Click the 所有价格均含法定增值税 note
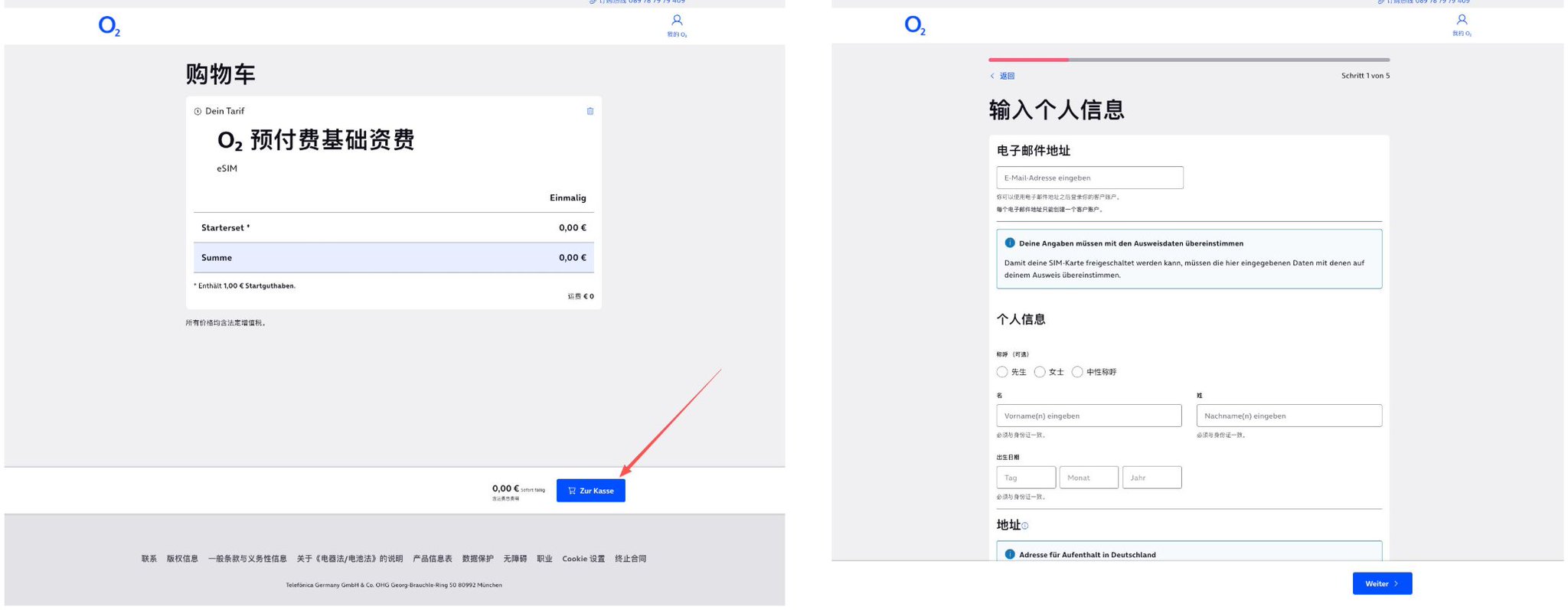1568x610 pixels. click(226, 323)
